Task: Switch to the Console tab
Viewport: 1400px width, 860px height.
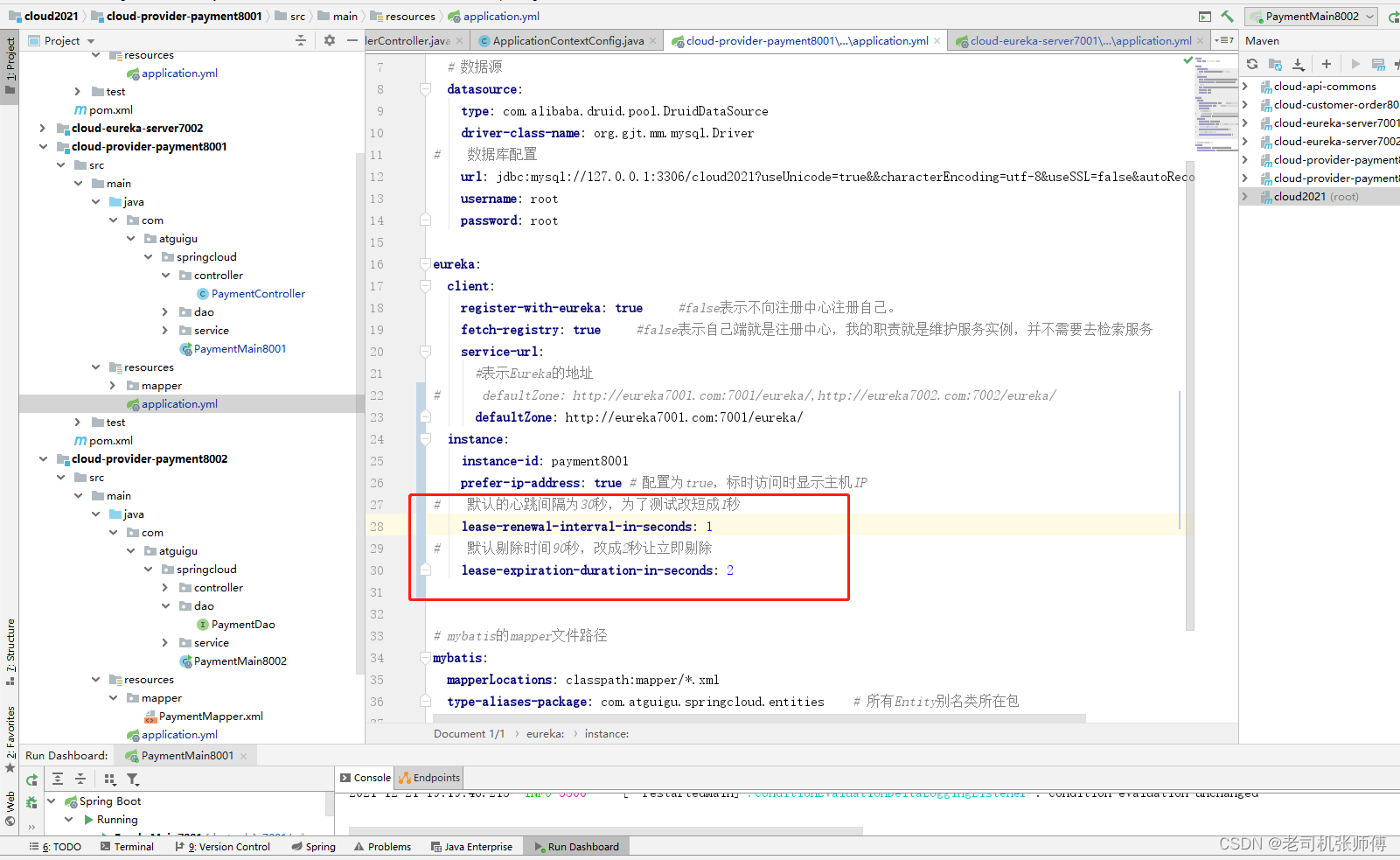Action: [366, 778]
